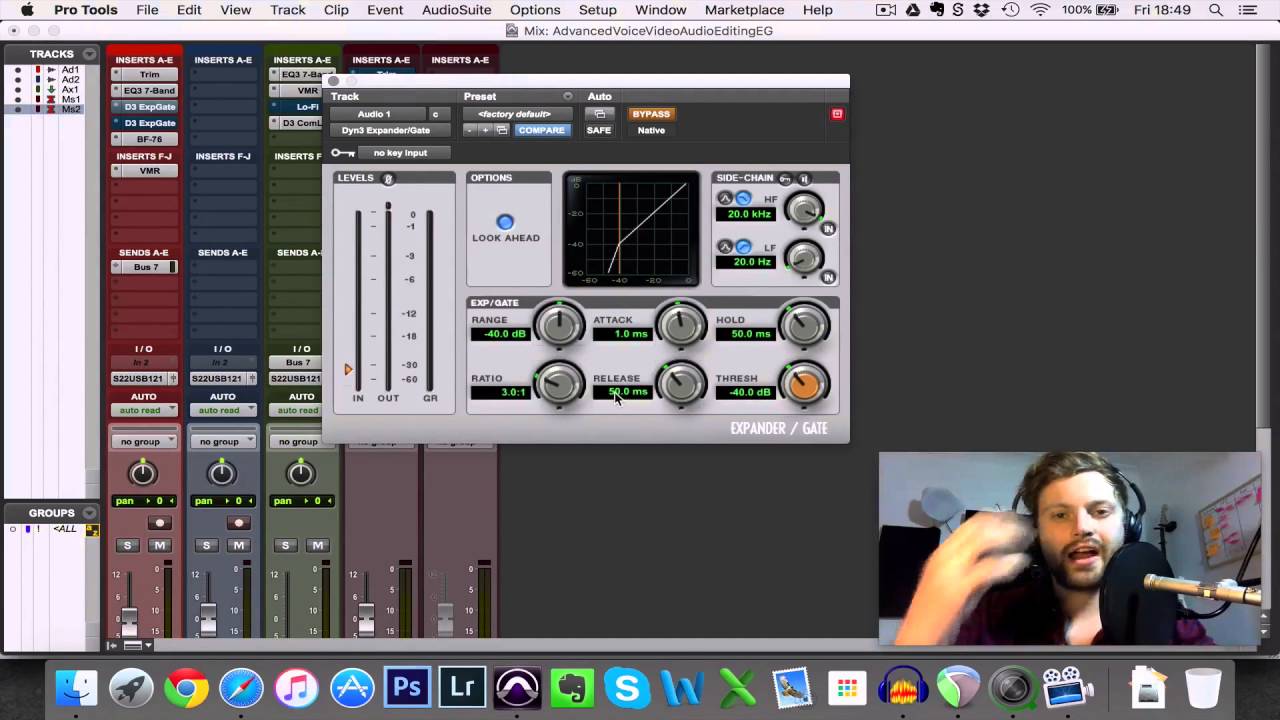
Task: Select the LF high-pass filter shape icon
Action: coord(743,246)
